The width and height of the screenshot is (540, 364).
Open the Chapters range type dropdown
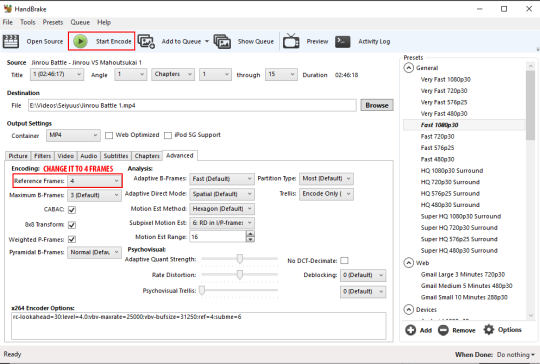tap(173, 74)
